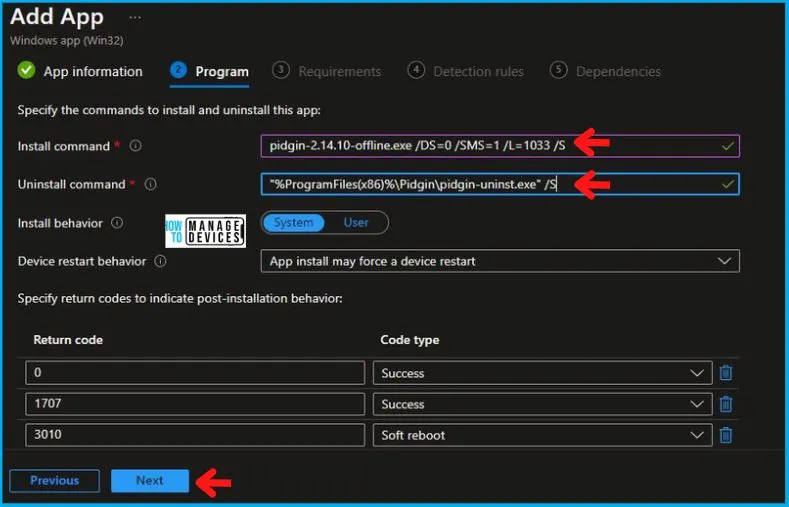Open code type dropdown for return code 1707

coord(542,404)
